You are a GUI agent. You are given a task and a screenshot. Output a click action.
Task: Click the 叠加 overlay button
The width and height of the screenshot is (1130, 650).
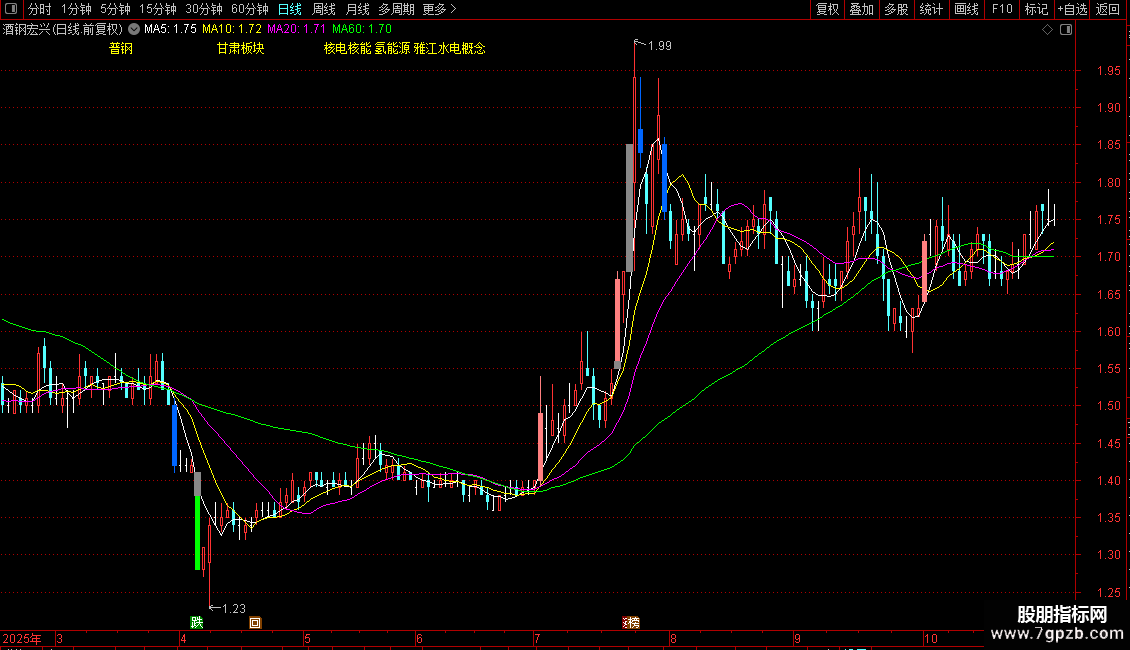pyautogui.click(x=861, y=9)
